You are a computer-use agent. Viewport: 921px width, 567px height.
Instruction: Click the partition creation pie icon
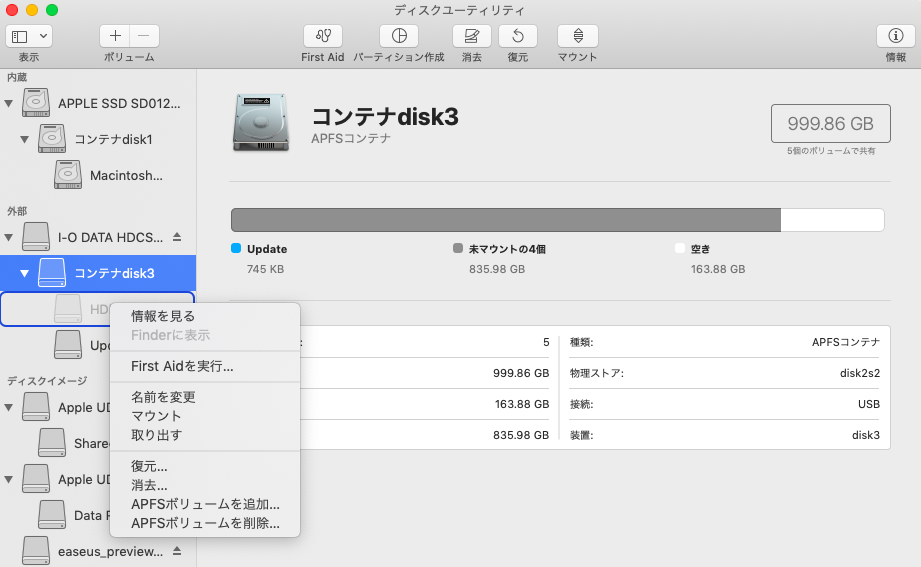coord(398,35)
